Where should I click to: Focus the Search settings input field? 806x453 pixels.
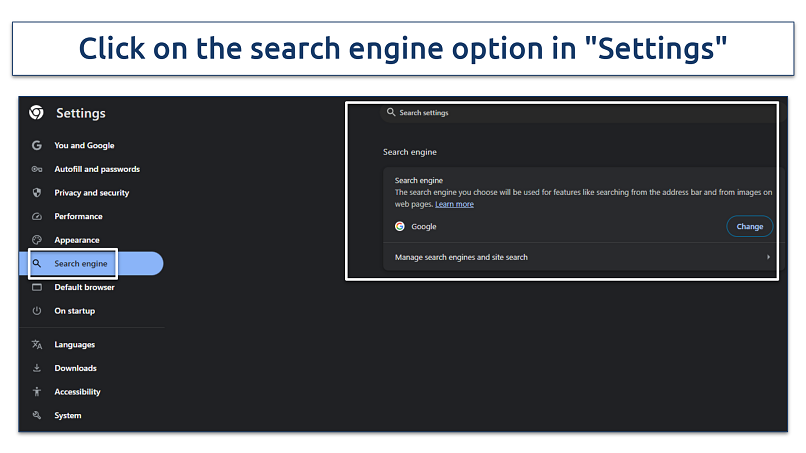[x=500, y=113]
